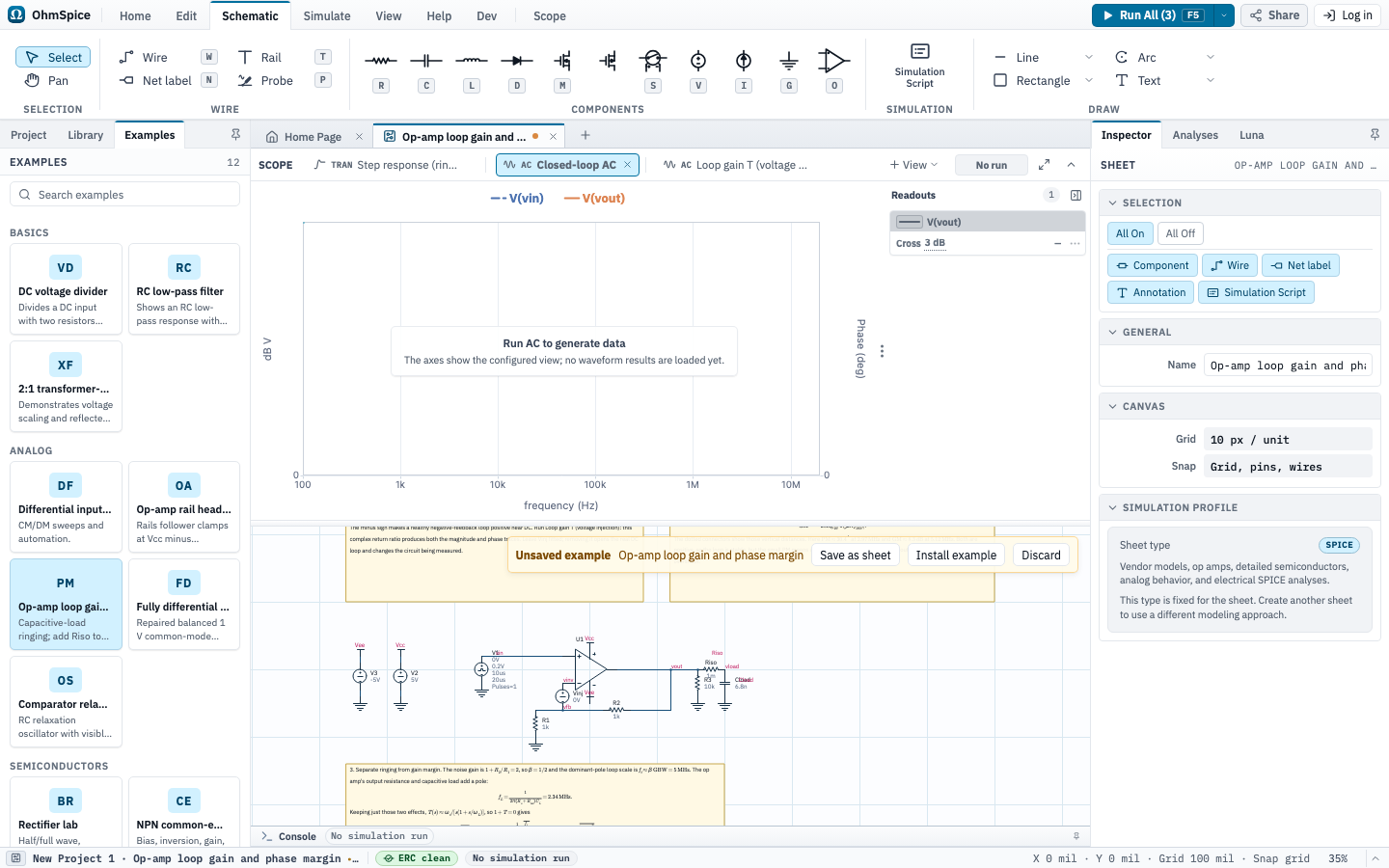Screen dimensions: 1389x868
Task: Open the Simulate menu
Action: (x=327, y=15)
